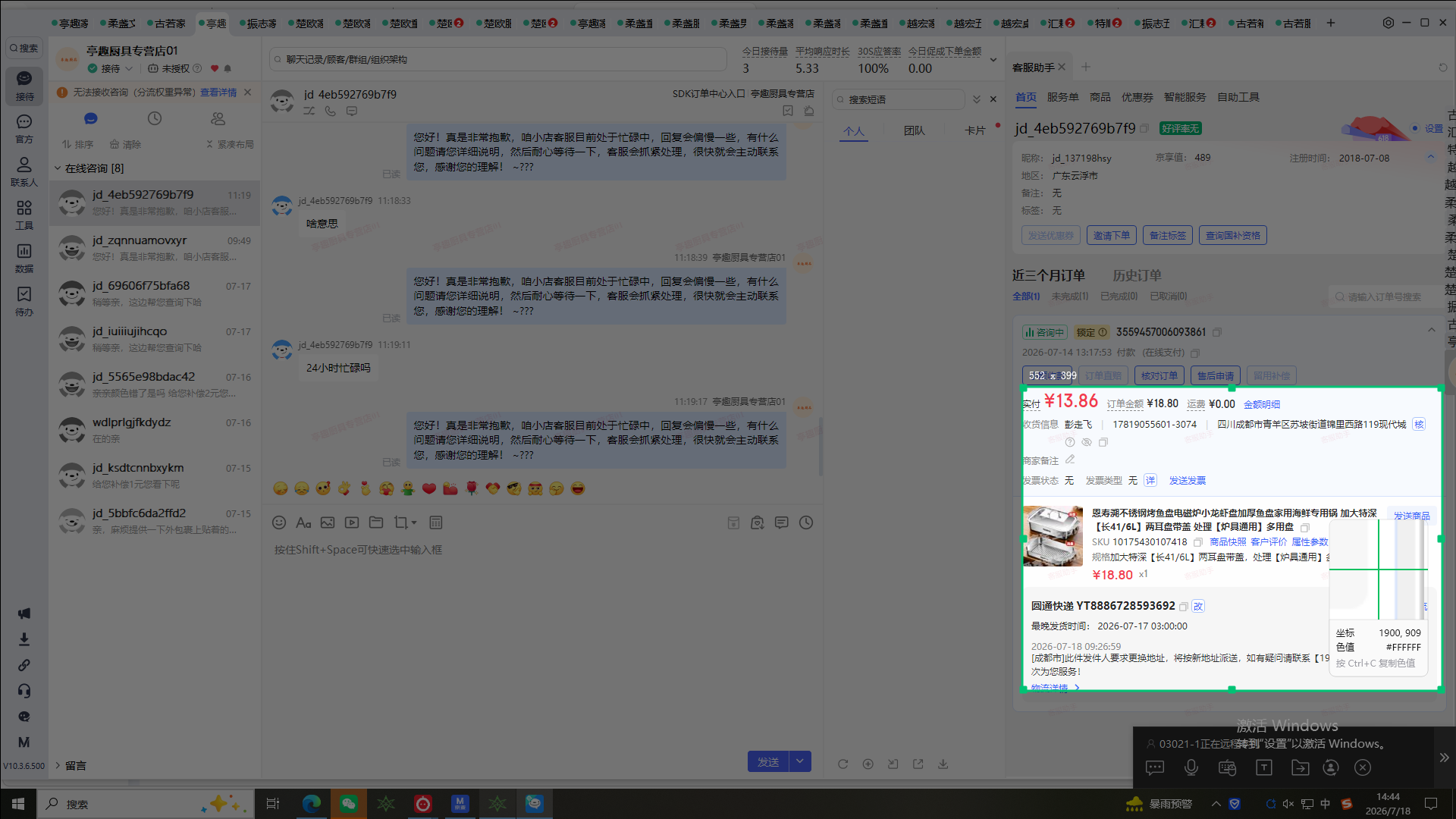Image resolution: width=1456 pixels, height=819 pixels.
Task: Click the 查询国补资格 button
Action: pyautogui.click(x=1233, y=236)
